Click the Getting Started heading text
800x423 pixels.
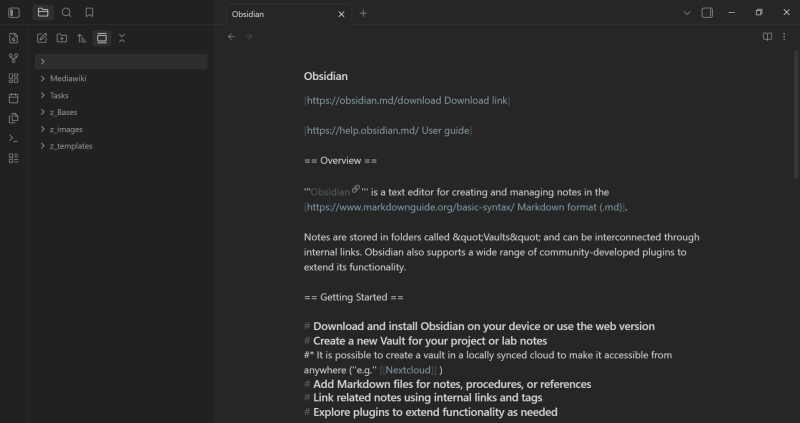[354, 297]
